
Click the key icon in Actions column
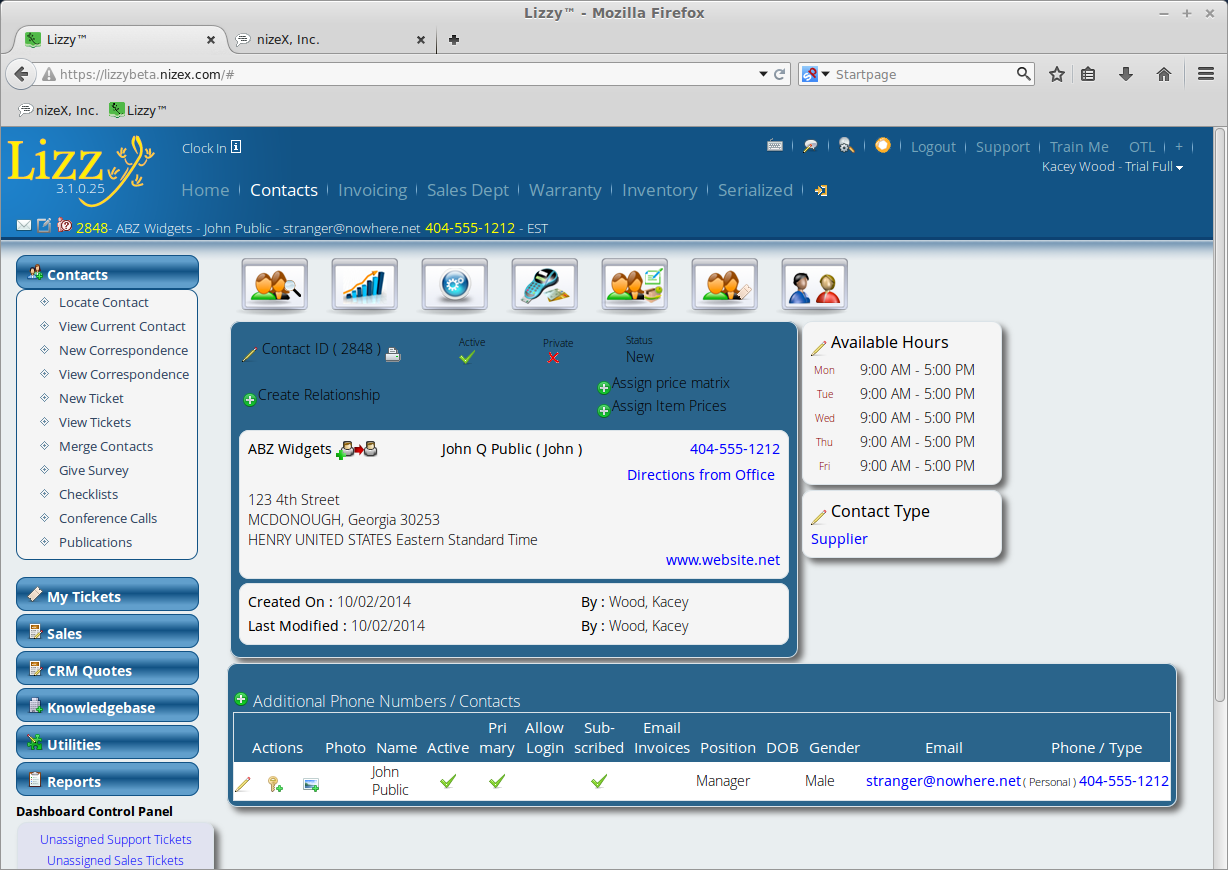pos(275,785)
